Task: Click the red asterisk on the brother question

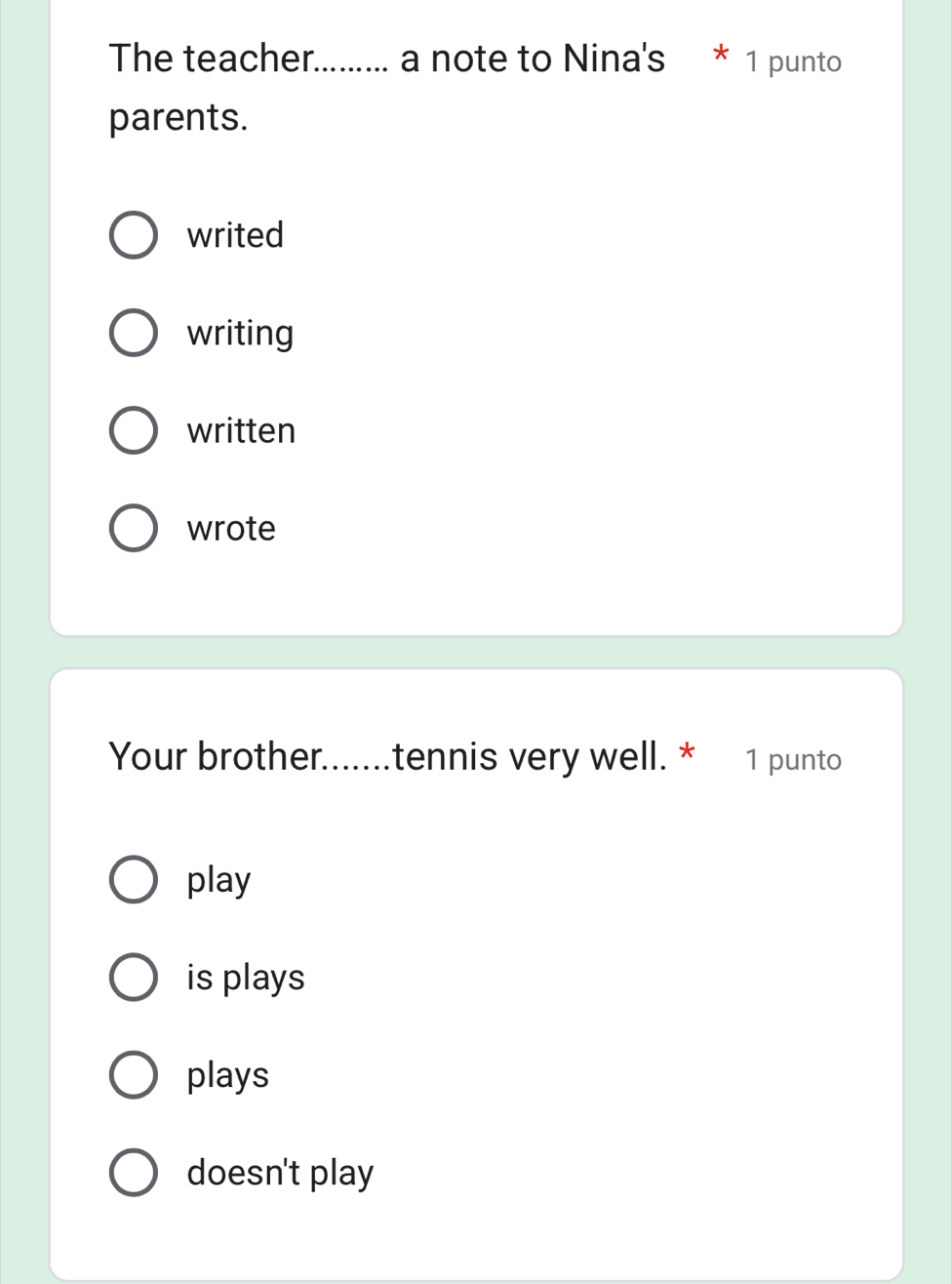Action: tap(688, 752)
